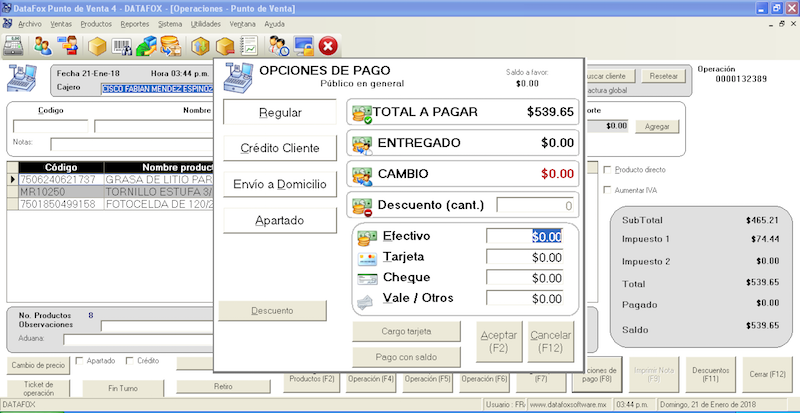
Task: Click the locked monitor toolbar icon
Action: point(304,46)
